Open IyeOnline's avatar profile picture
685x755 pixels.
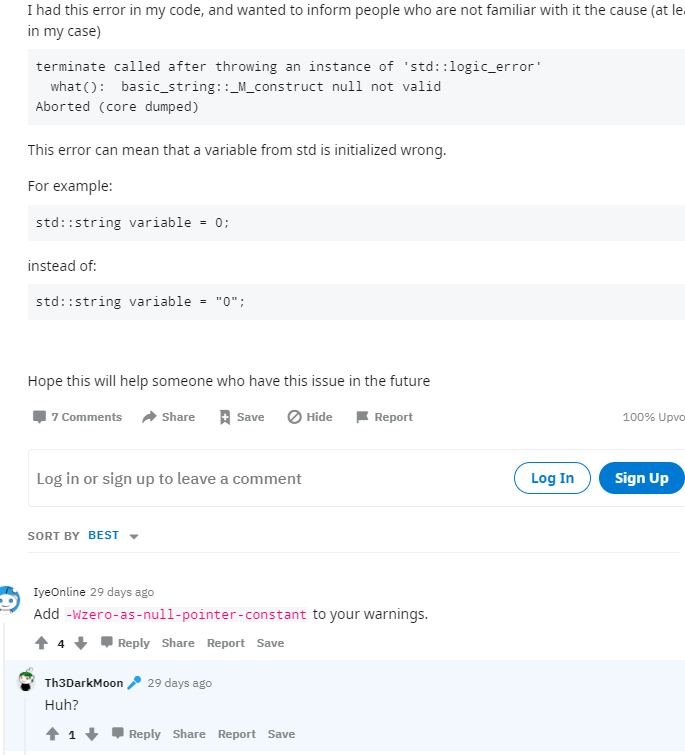click(x=10, y=599)
